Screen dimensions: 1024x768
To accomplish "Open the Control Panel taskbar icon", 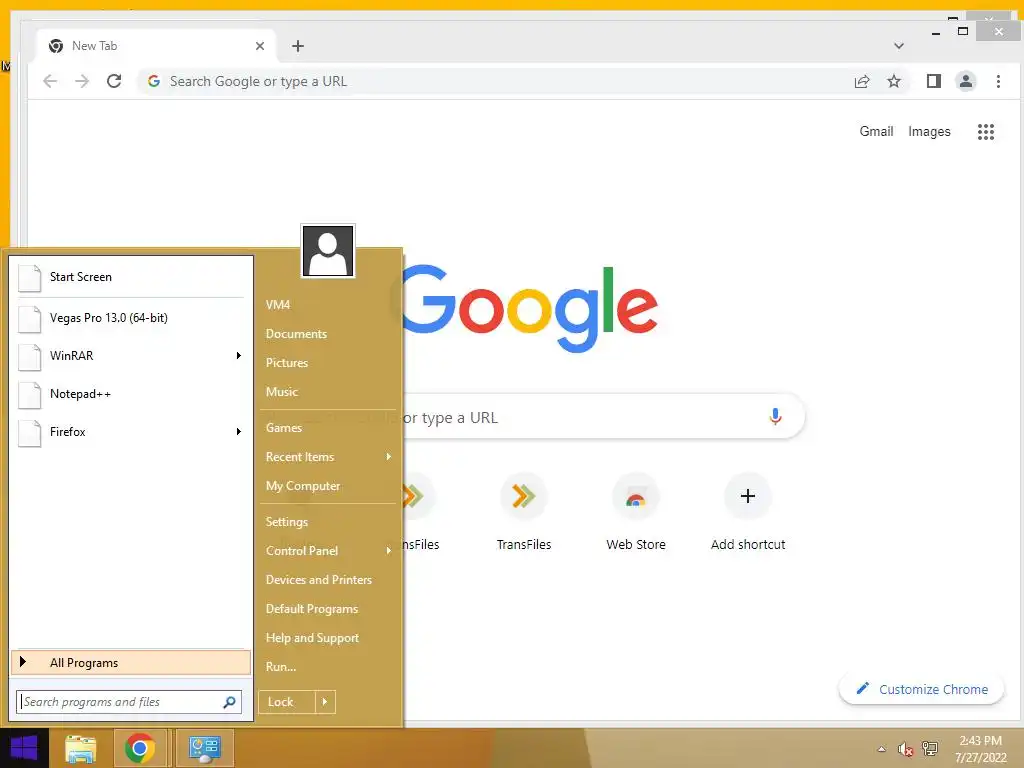I will click(204, 748).
